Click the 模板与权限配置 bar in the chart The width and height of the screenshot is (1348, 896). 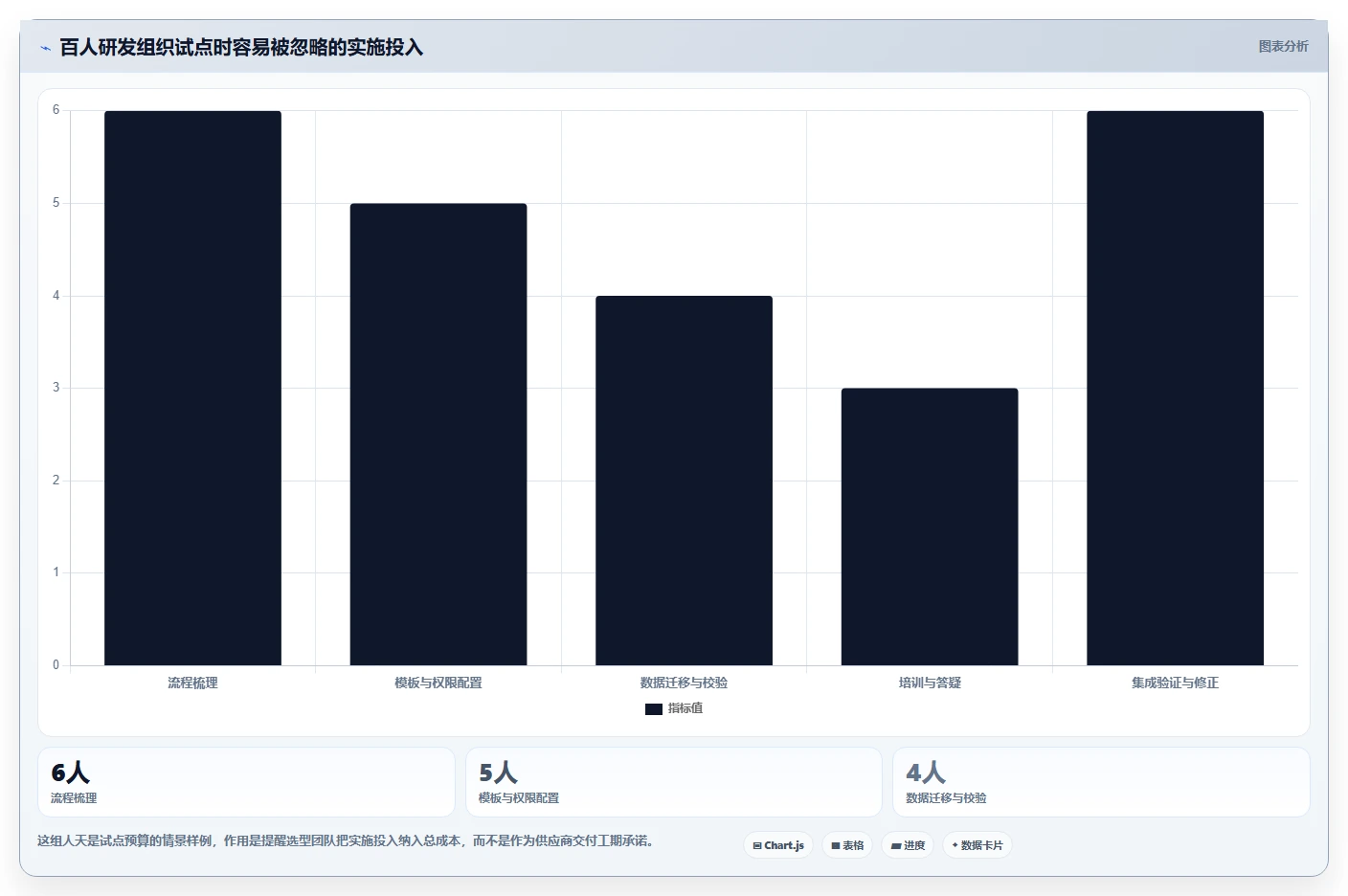[x=438, y=434]
